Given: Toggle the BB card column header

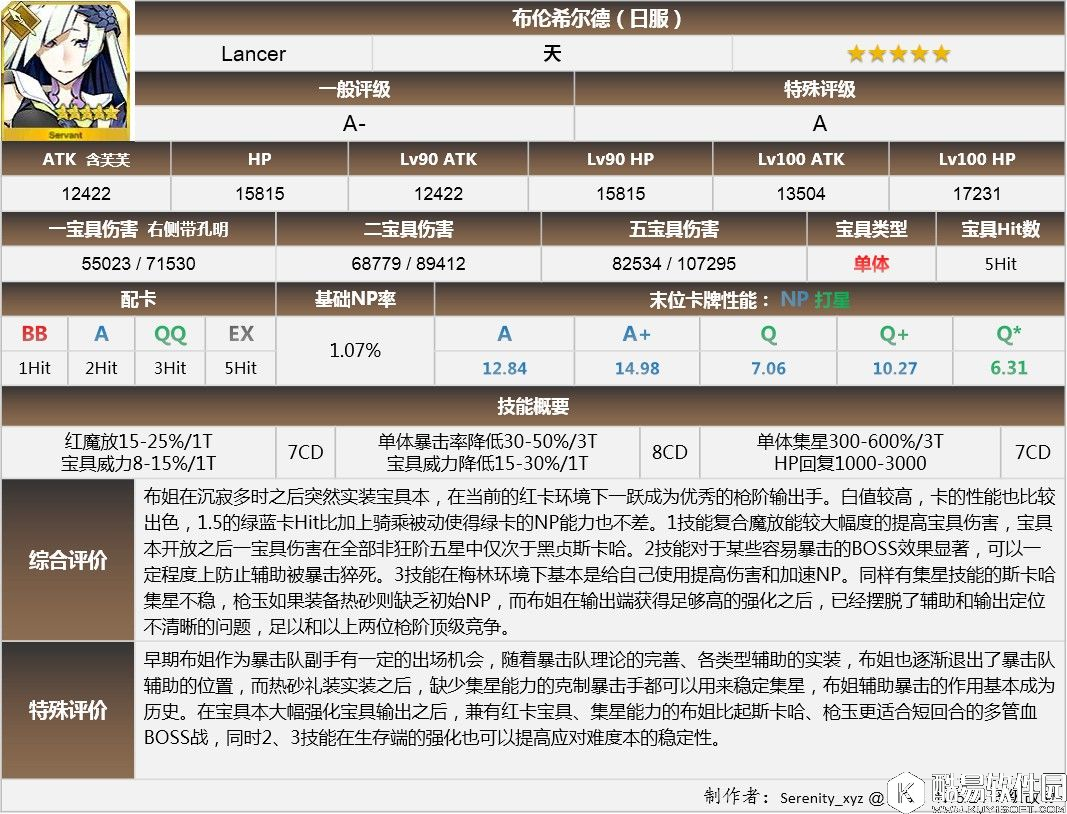Looking at the screenshot, I should (34, 334).
